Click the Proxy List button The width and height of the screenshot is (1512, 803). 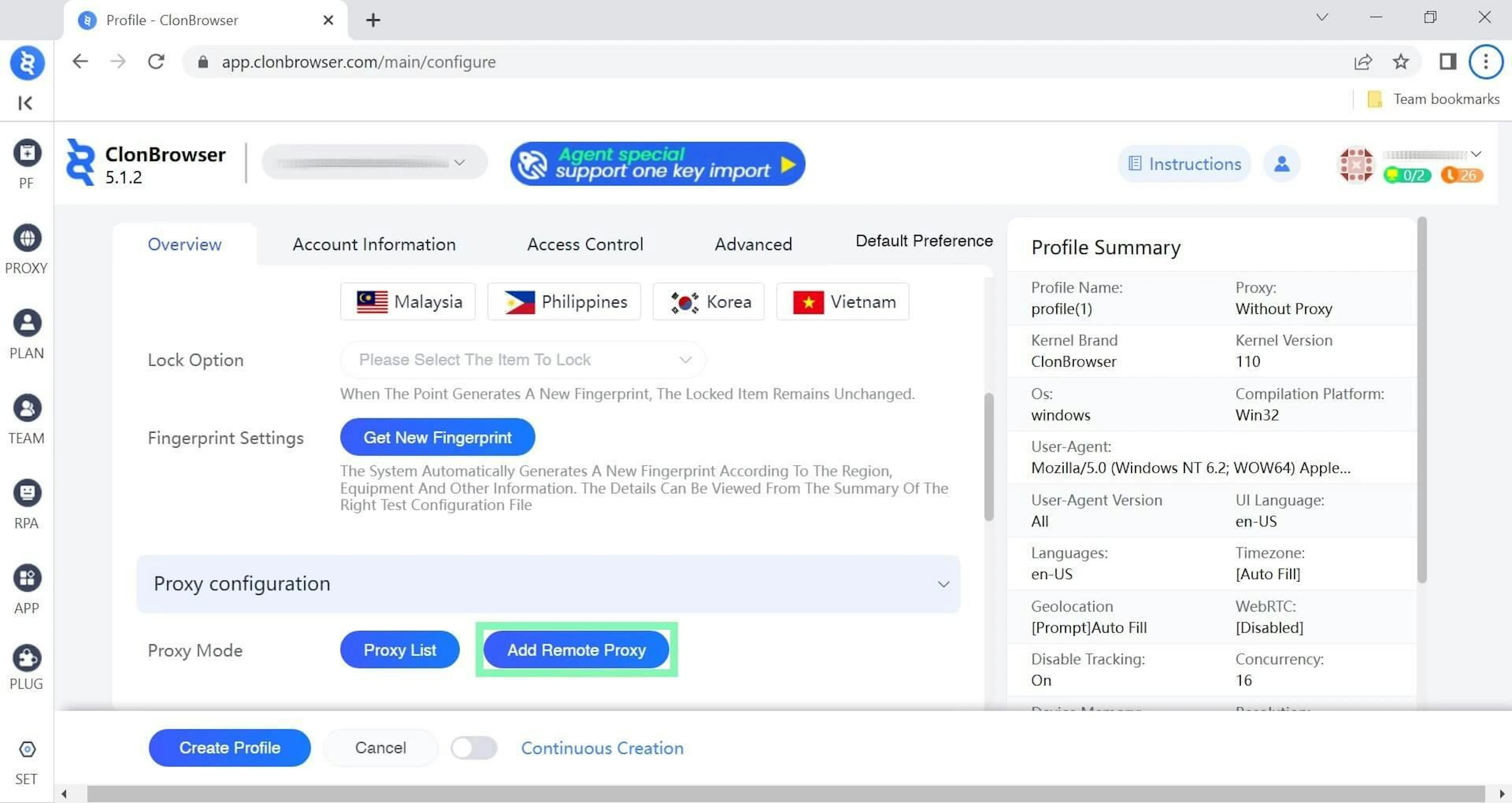(400, 650)
